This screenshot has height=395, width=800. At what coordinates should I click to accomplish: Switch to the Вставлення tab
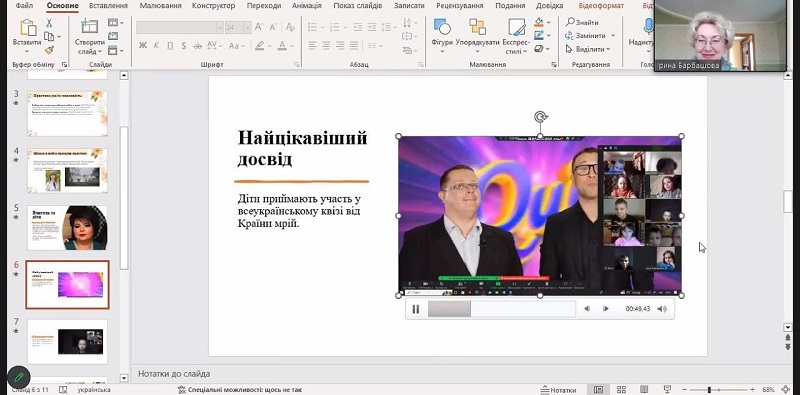coord(108,6)
